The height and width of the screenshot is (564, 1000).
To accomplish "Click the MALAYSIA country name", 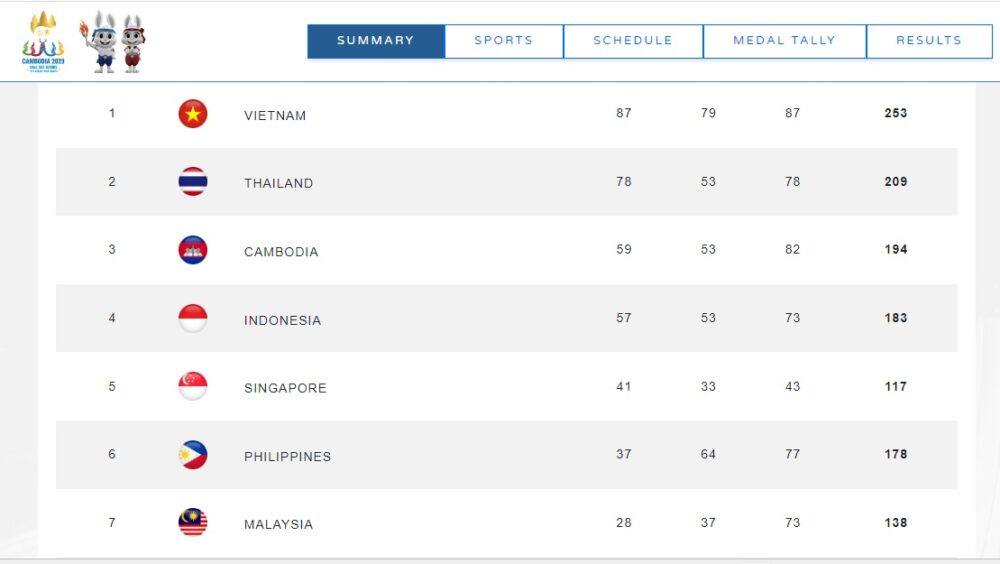I will pyautogui.click(x=279, y=524).
